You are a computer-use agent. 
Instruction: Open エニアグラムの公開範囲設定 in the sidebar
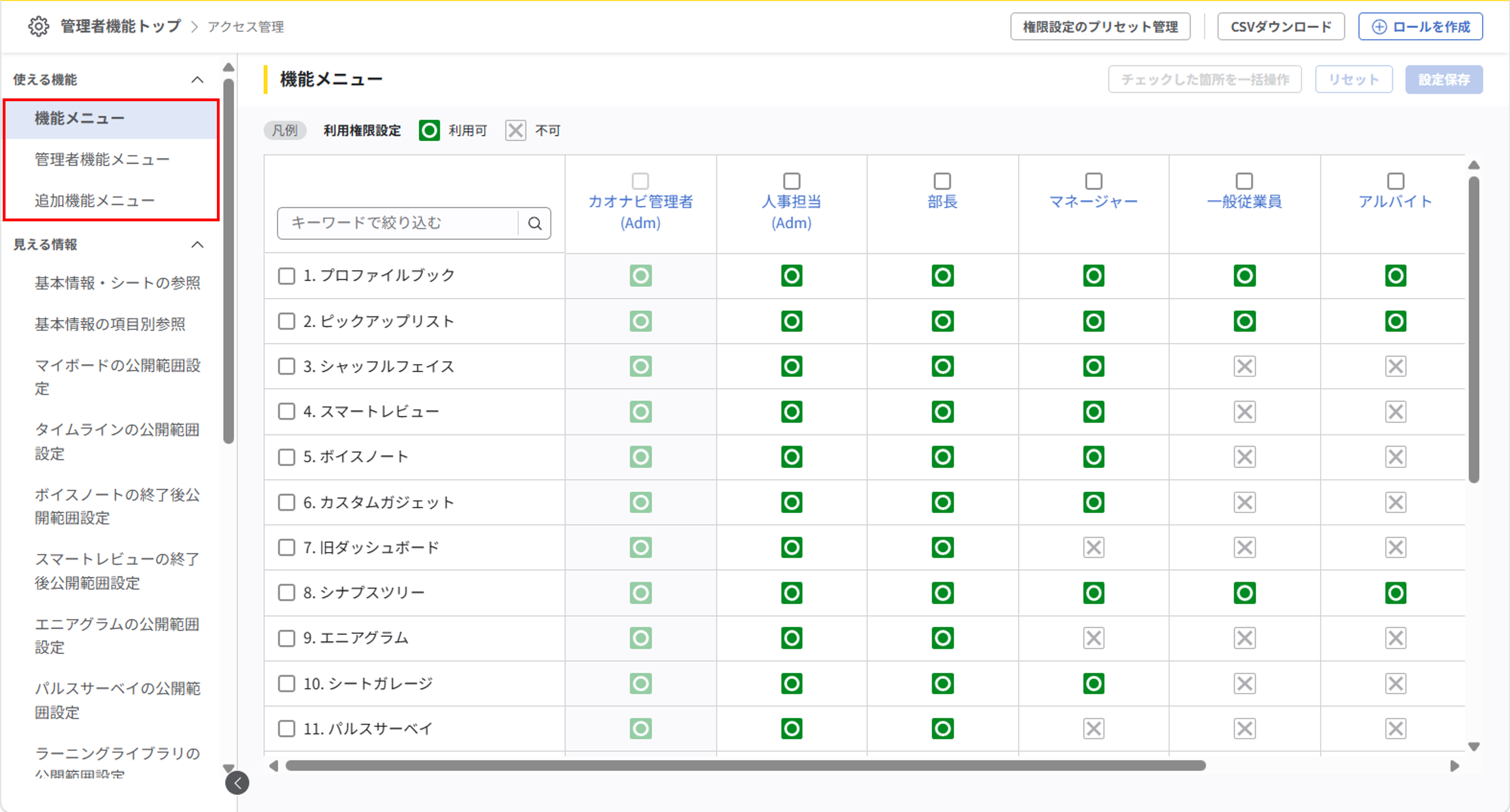tap(117, 636)
